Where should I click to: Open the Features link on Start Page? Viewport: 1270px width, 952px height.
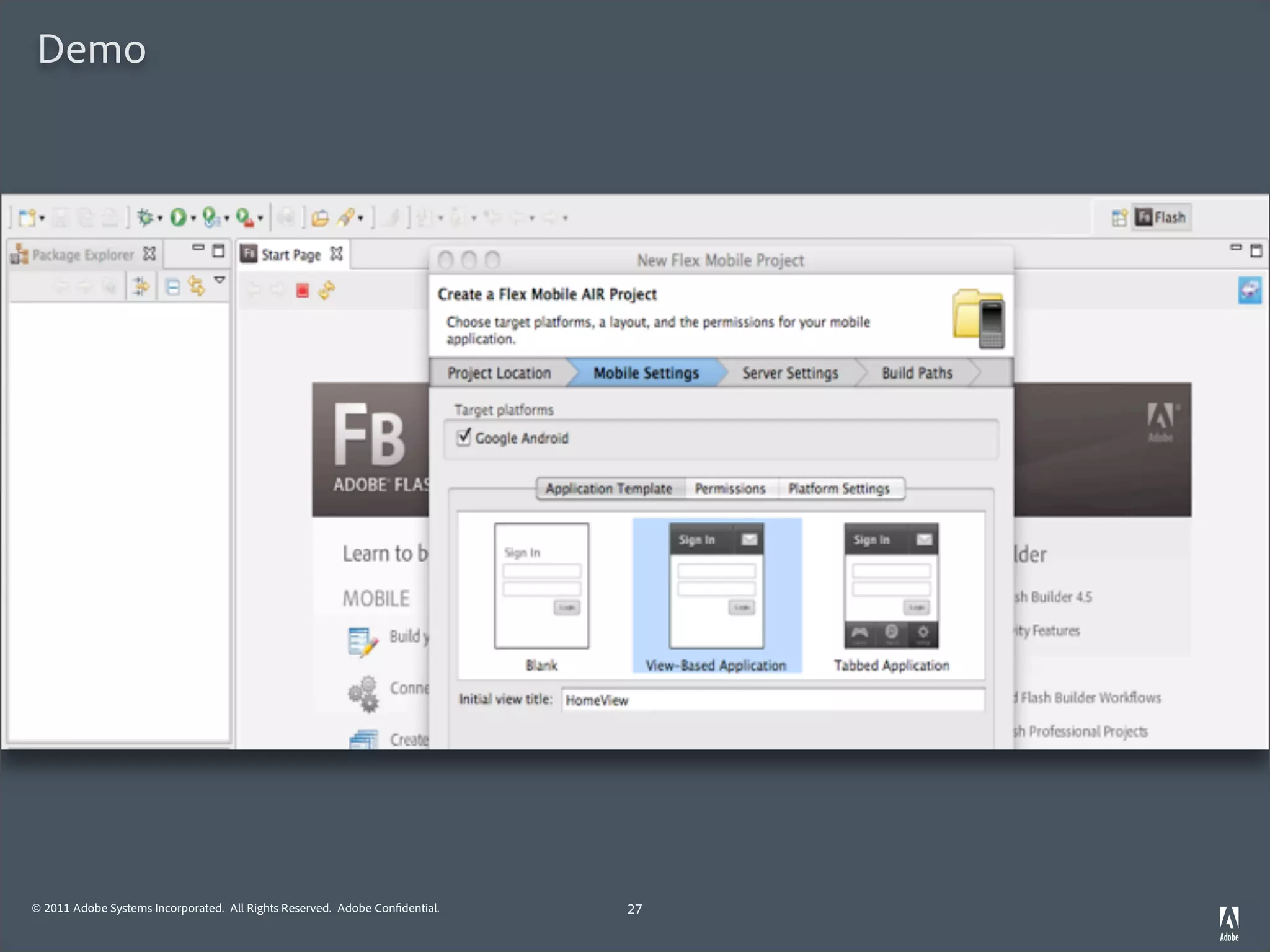click(x=1047, y=631)
